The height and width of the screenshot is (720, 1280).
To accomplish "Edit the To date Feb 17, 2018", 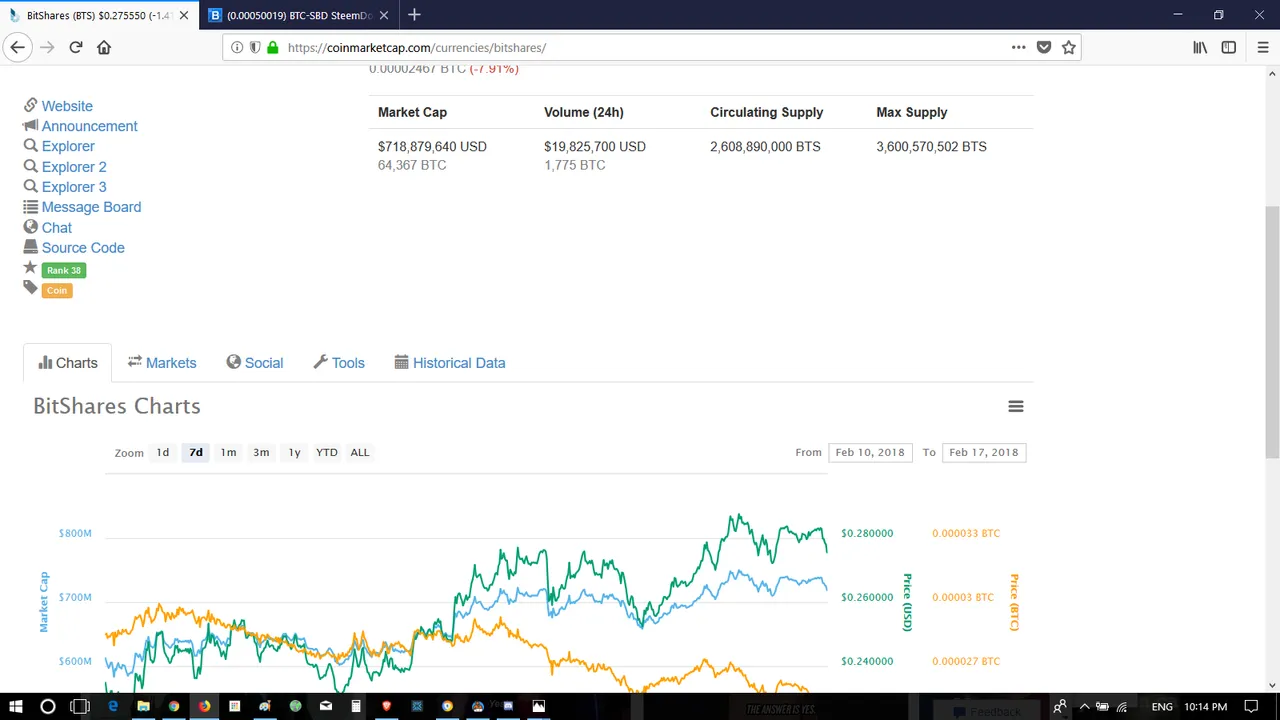I will (x=984, y=452).
